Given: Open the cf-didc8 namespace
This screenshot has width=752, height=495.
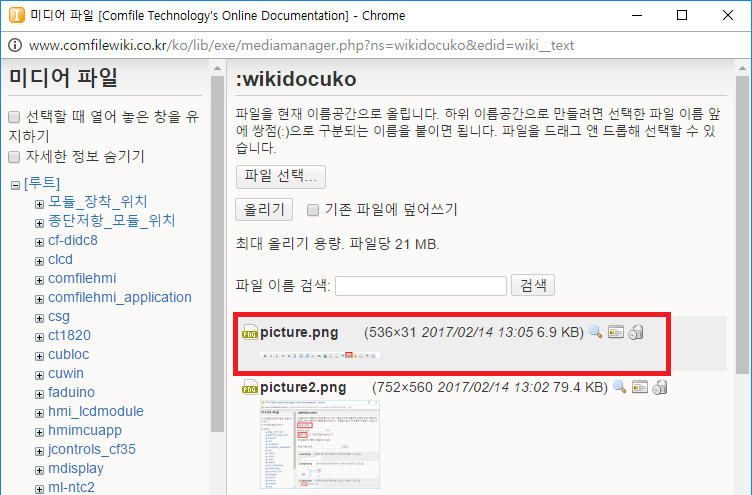Looking at the screenshot, I should [x=72, y=240].
